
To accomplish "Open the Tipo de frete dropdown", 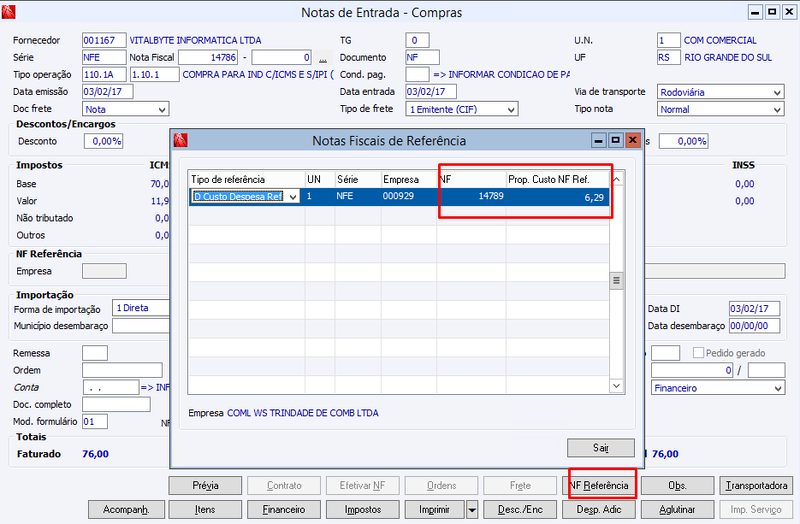I will click(511, 109).
